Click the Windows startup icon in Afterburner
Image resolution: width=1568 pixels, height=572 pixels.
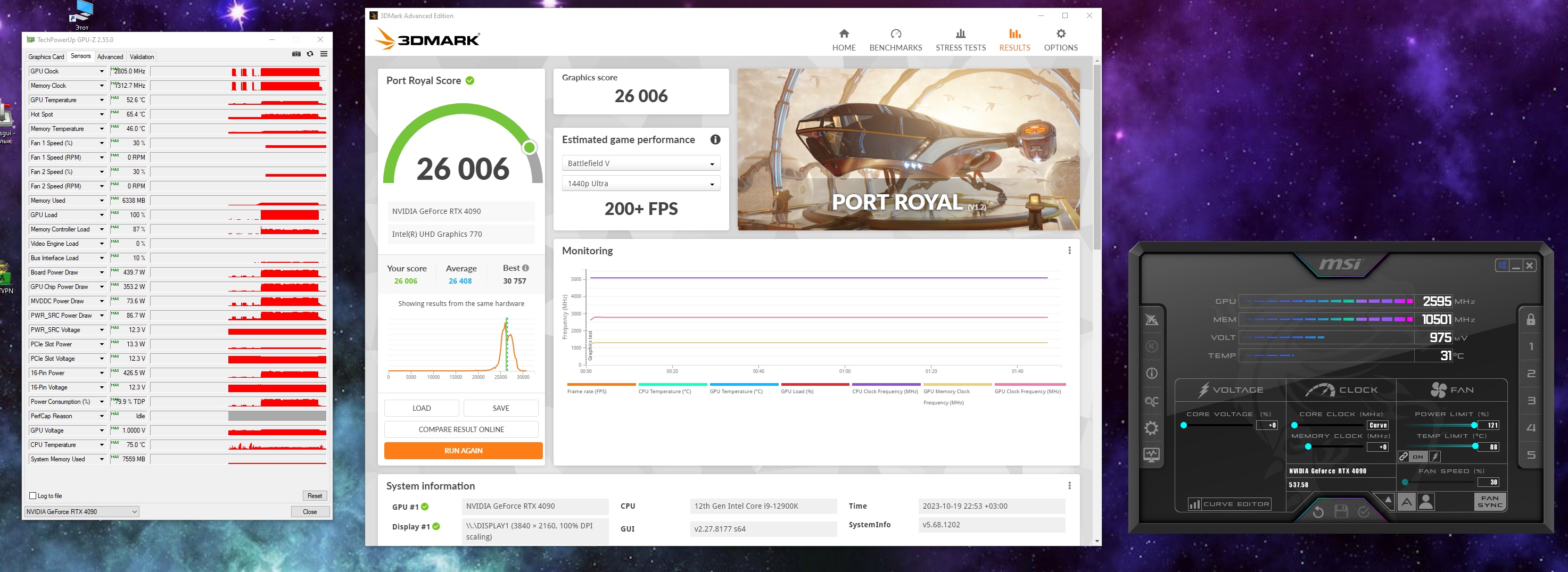1502,266
